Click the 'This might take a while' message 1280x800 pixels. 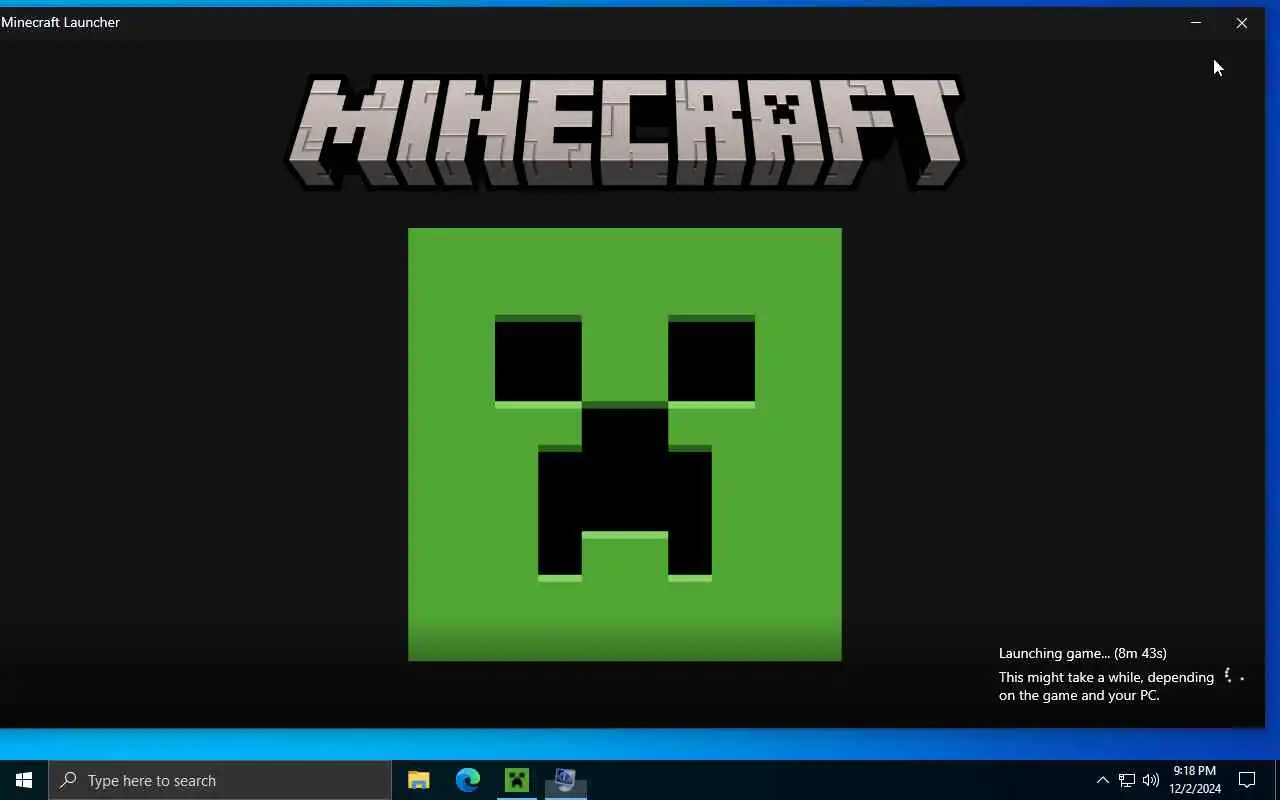[1106, 686]
